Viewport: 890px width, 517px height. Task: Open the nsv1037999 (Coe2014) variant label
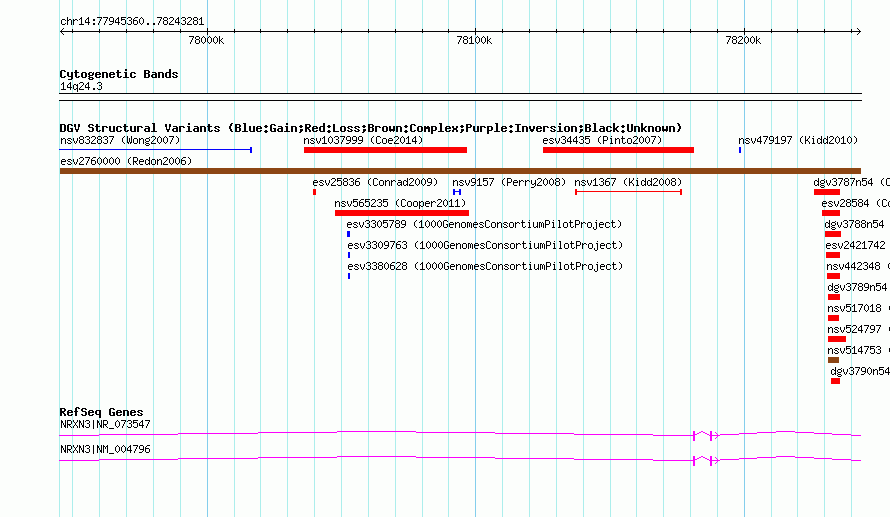(x=363, y=140)
